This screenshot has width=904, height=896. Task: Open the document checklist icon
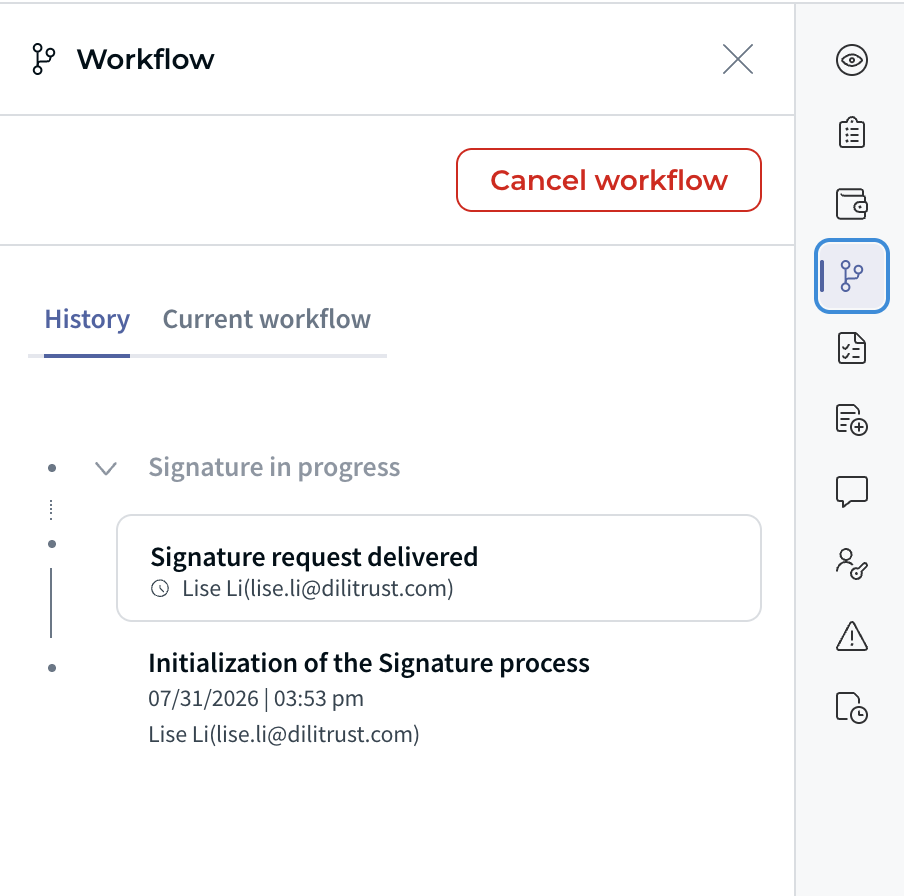852,348
